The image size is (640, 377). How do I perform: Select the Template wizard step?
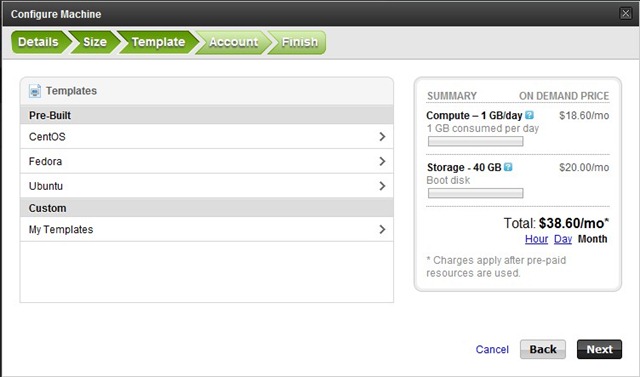[x=158, y=42]
